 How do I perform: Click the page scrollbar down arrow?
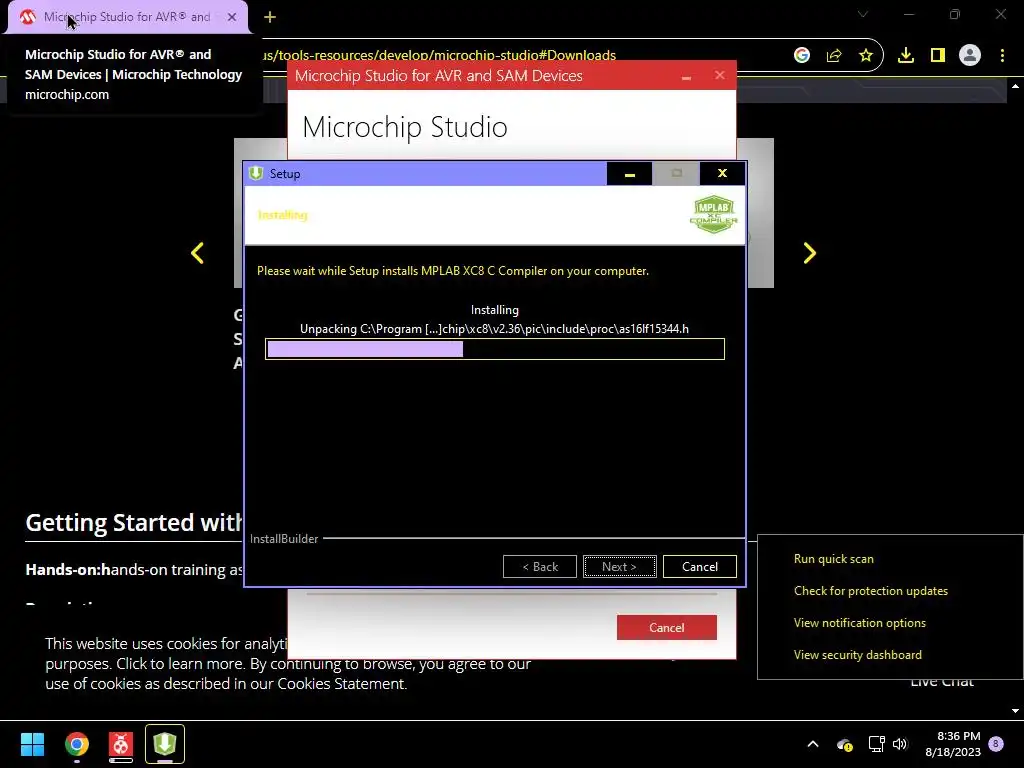[1015, 711]
